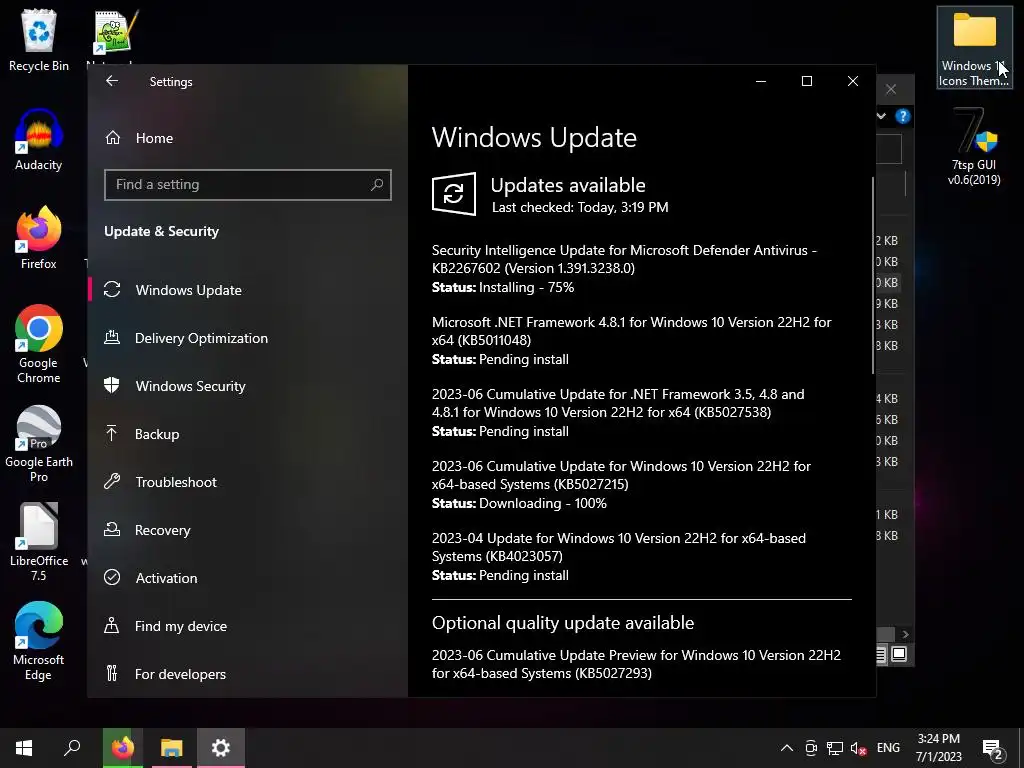Open the 7tsp GUI v0.6(2019) desktop icon
1024x768 pixels.
pyautogui.click(x=974, y=147)
